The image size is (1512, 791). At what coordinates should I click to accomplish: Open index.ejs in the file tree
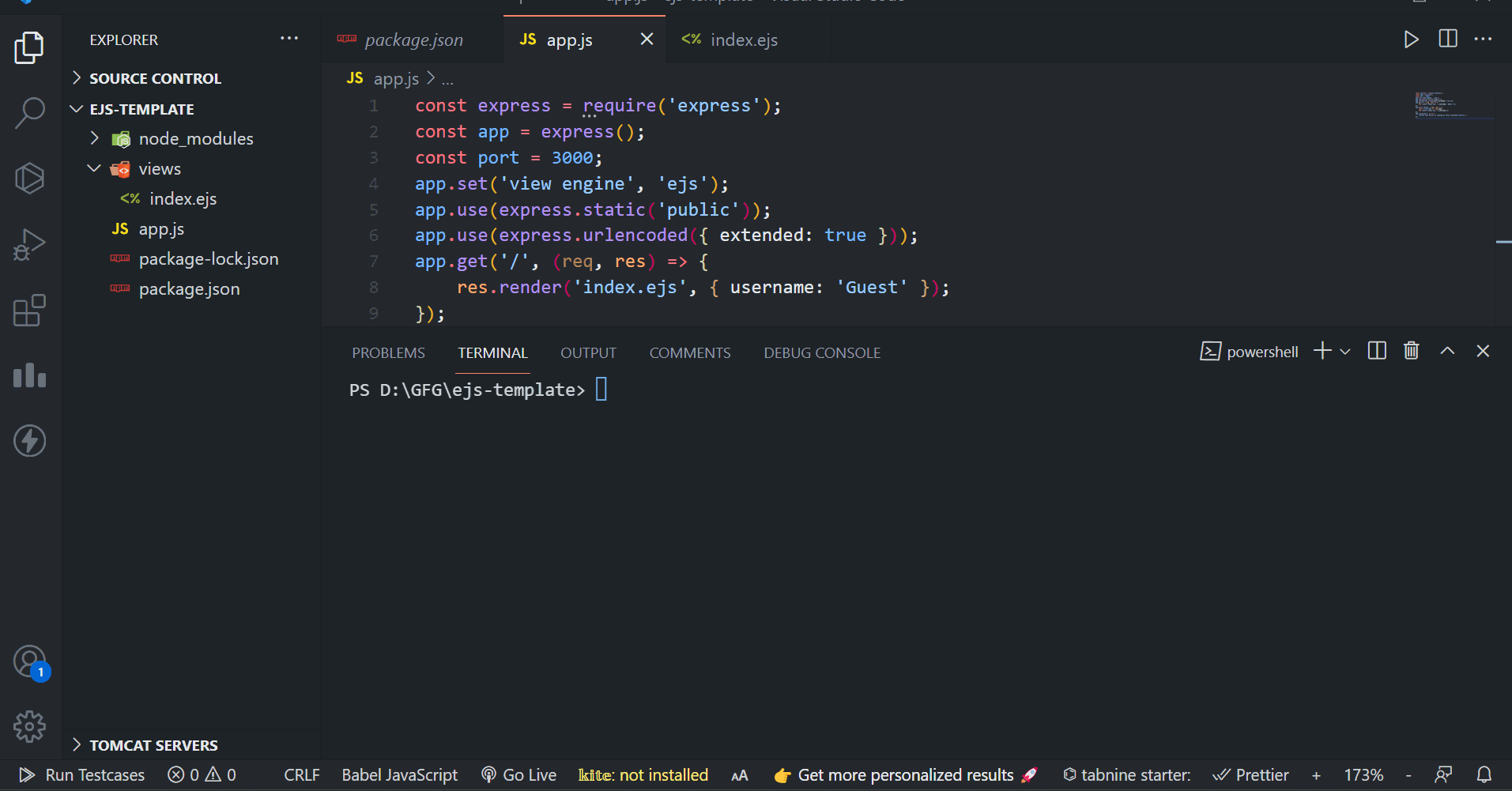click(191, 199)
